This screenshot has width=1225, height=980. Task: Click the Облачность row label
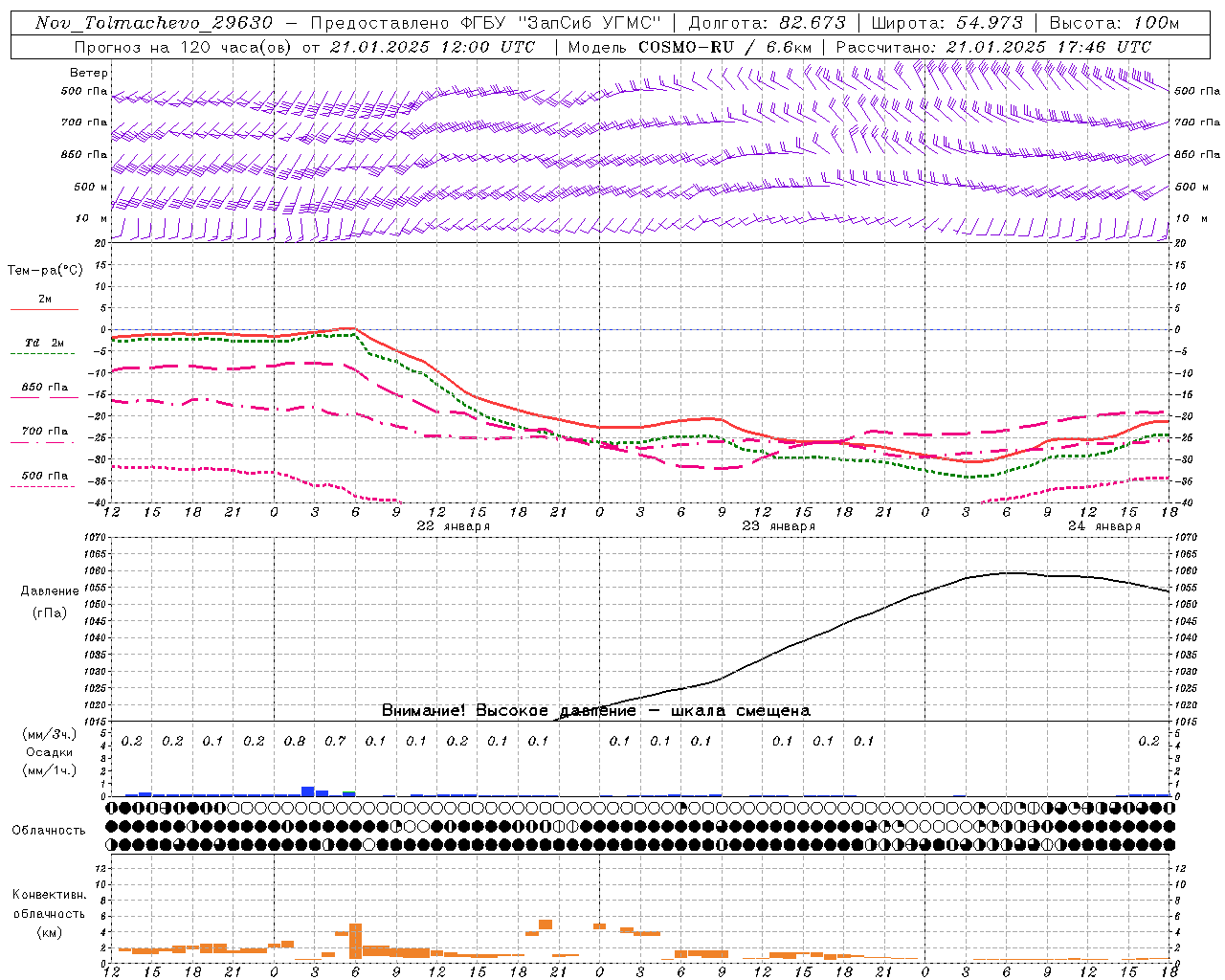[x=49, y=831]
